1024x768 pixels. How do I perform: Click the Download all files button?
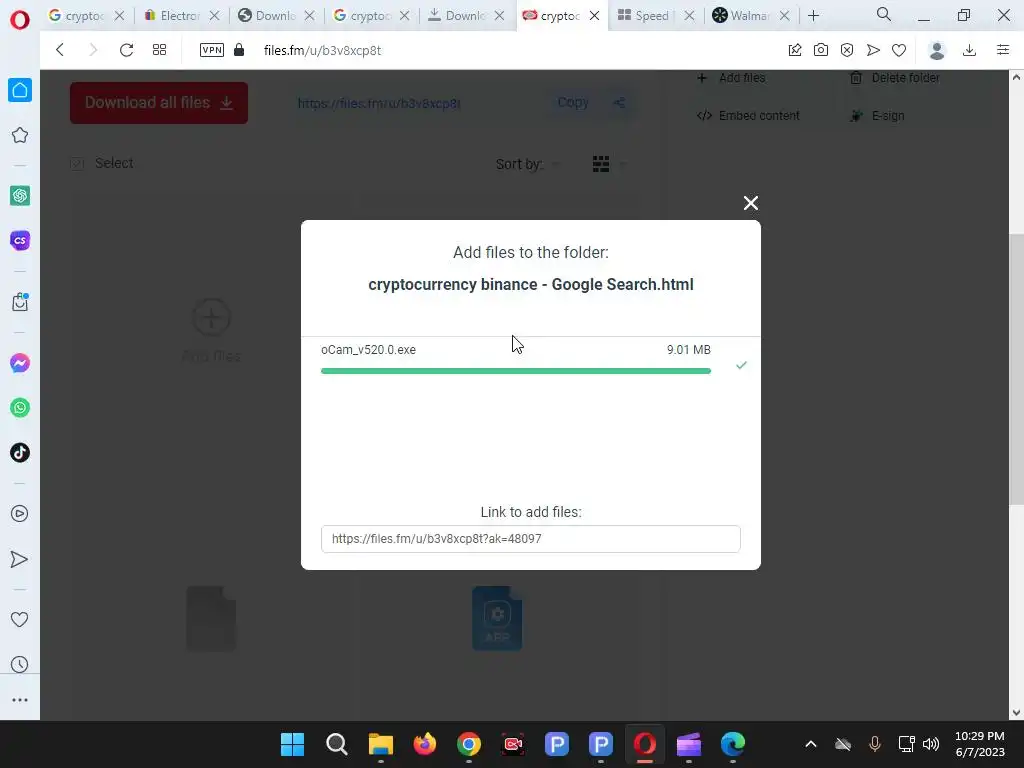159,103
